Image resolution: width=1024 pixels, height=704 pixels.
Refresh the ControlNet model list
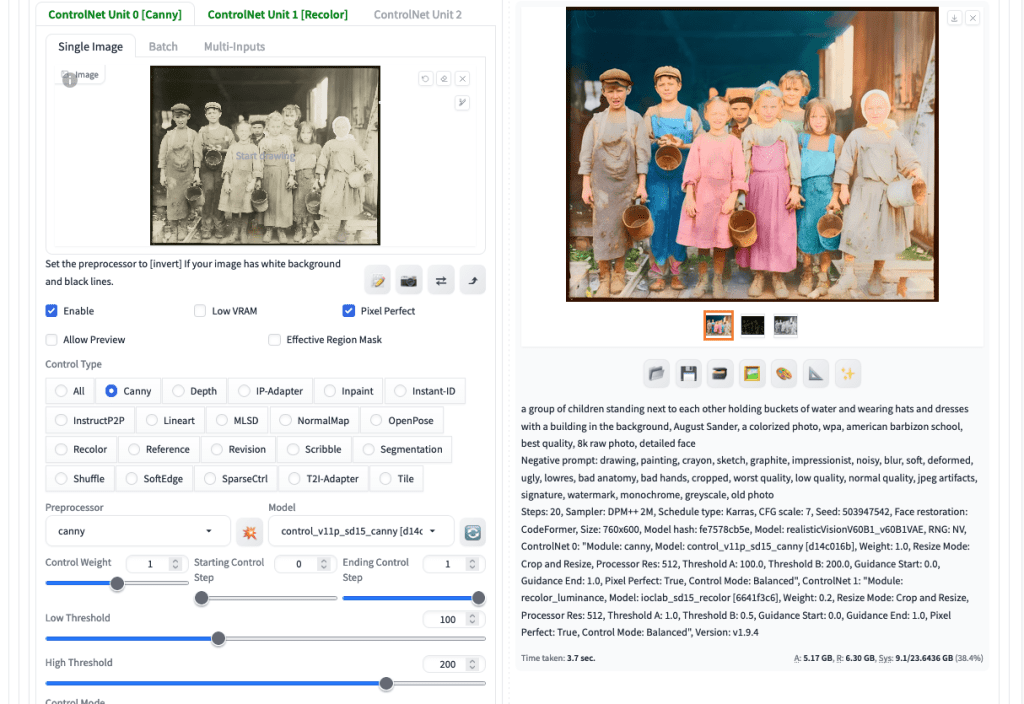point(471,533)
